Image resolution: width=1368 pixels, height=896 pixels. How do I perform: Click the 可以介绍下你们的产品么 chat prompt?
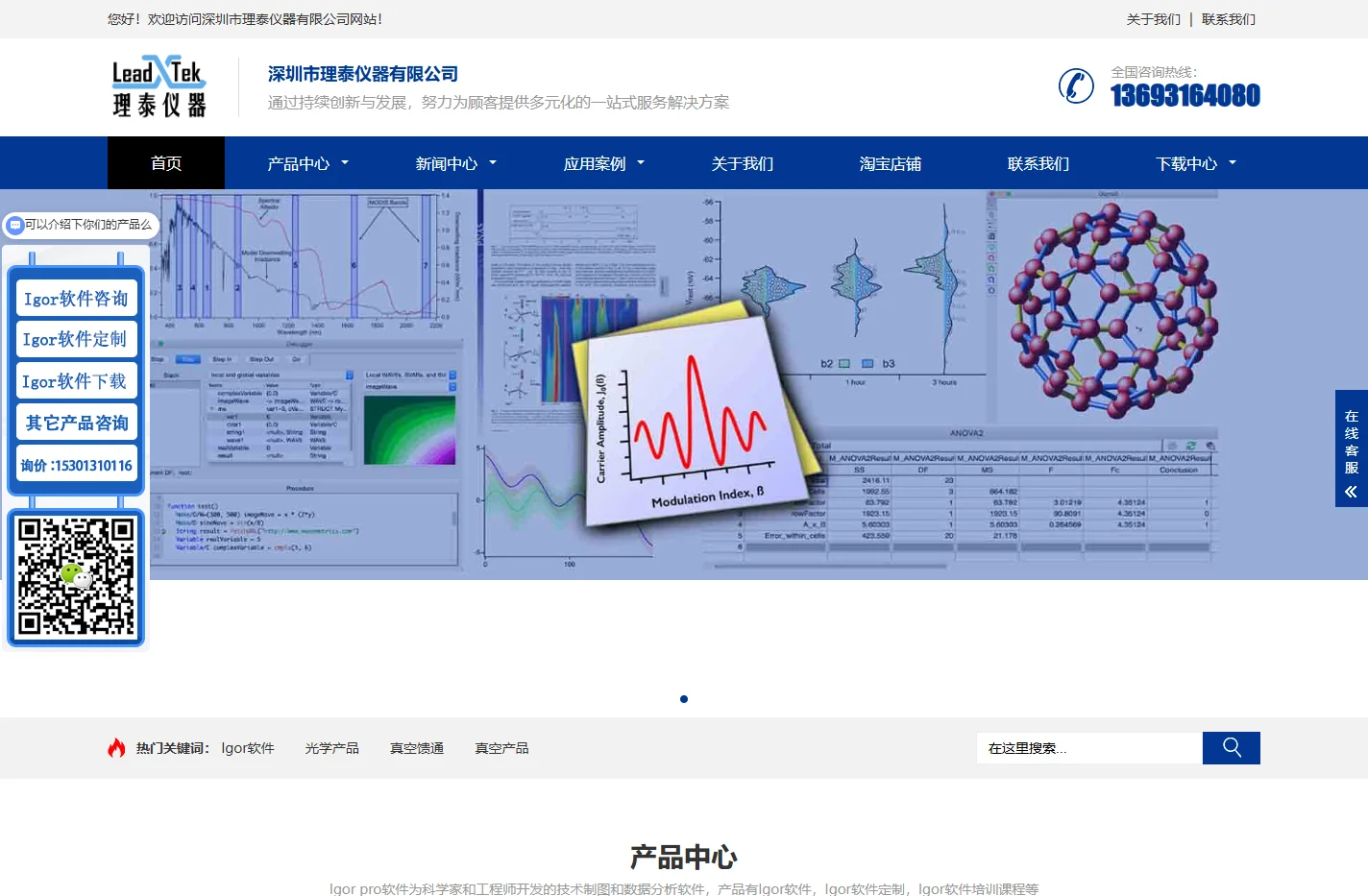81,225
